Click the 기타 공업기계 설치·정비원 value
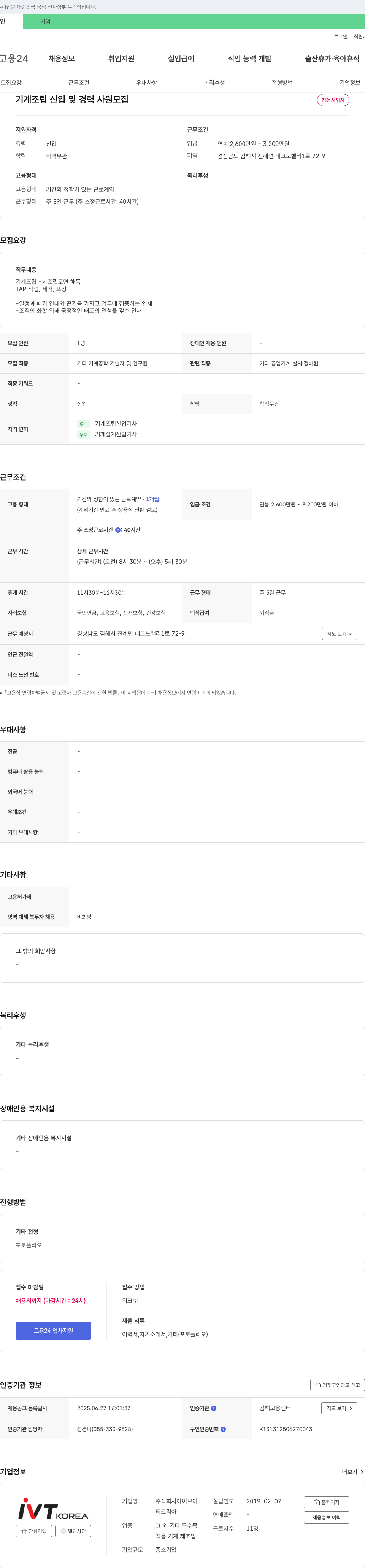365x1568 pixels. 289,363
